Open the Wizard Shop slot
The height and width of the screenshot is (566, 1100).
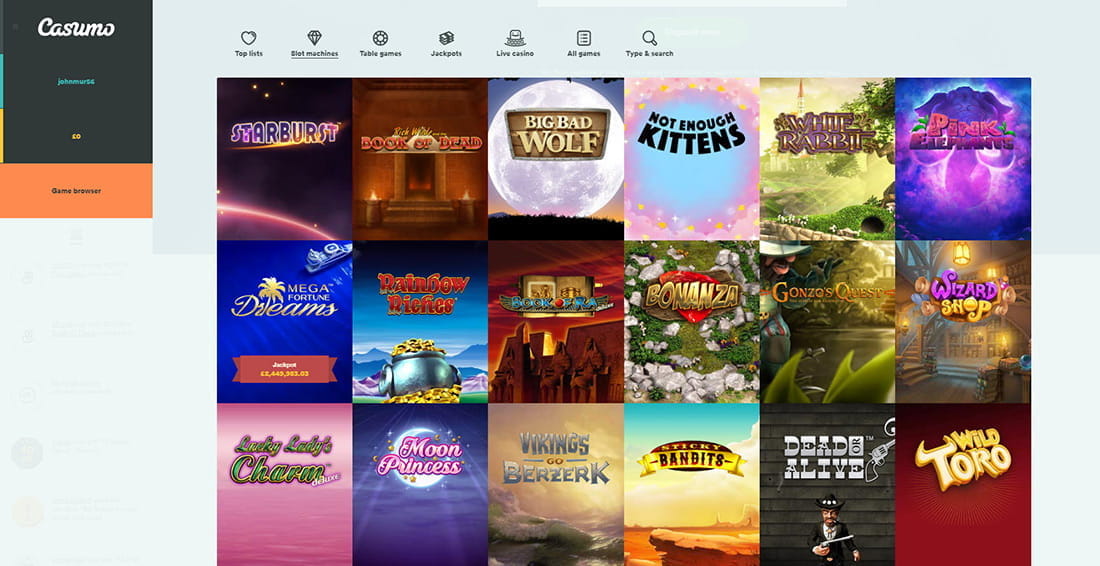963,322
